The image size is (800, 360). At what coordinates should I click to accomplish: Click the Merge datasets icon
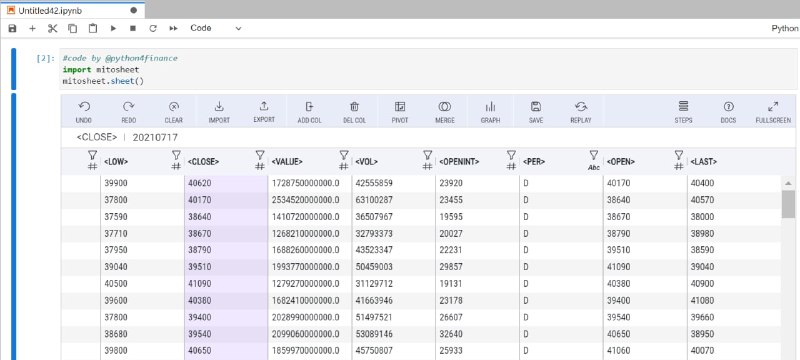tap(444, 112)
